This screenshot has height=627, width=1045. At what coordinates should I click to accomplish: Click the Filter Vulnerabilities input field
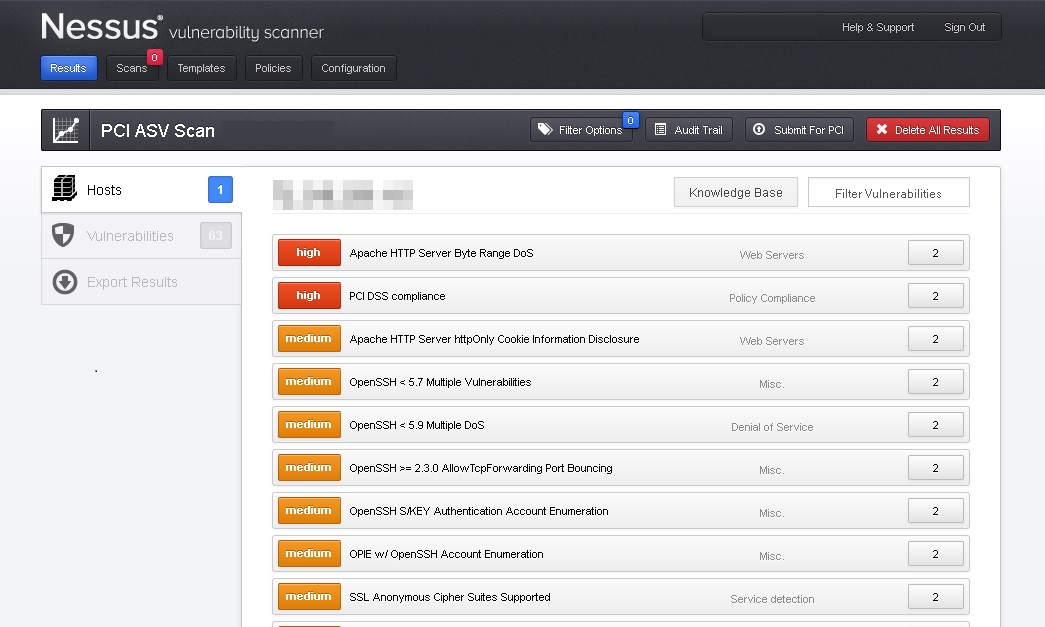(888, 193)
